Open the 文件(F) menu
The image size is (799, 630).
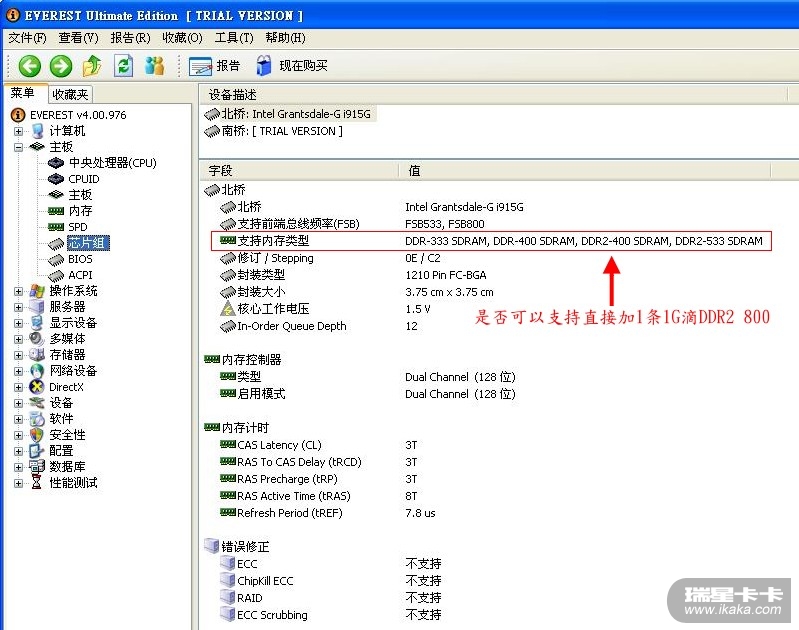pyautogui.click(x=27, y=38)
